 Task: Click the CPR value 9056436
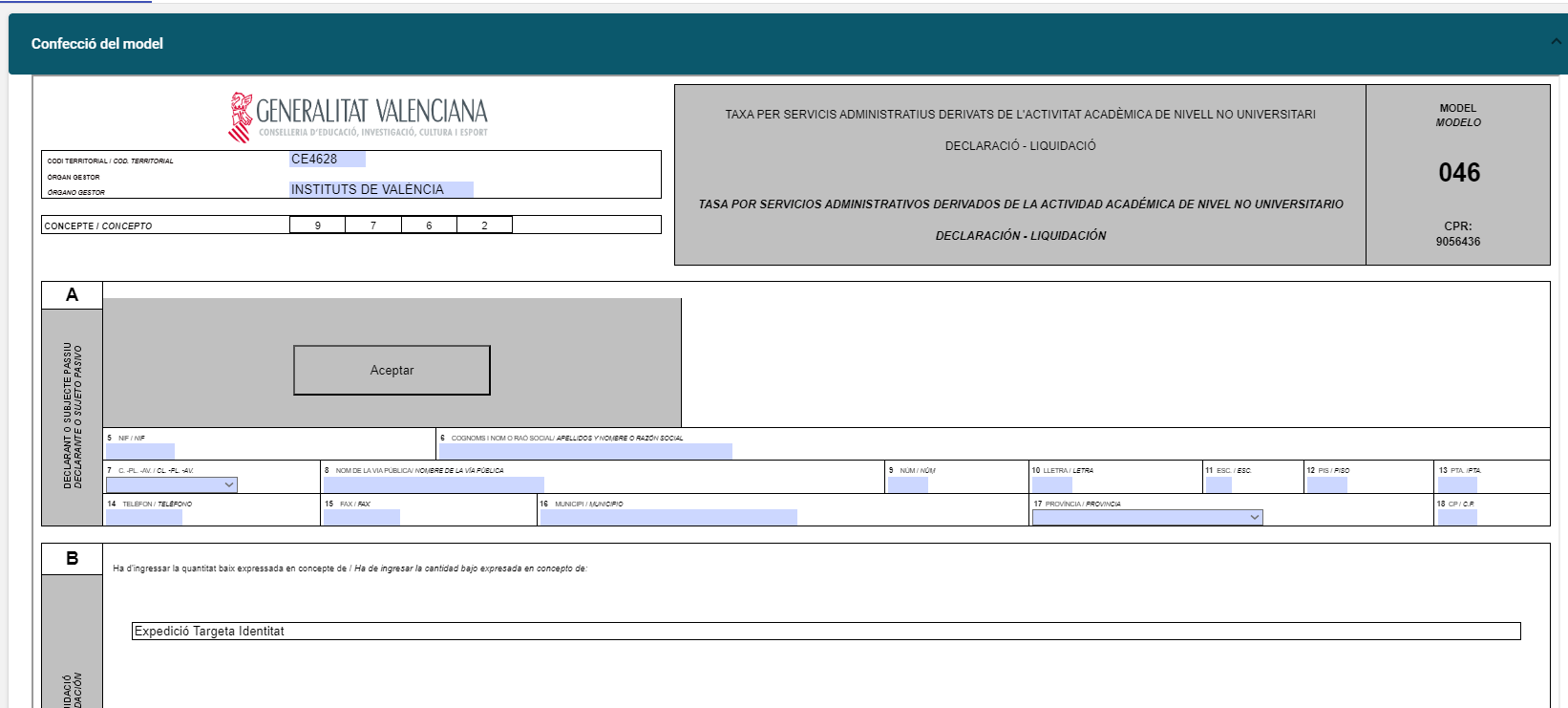[1458, 242]
